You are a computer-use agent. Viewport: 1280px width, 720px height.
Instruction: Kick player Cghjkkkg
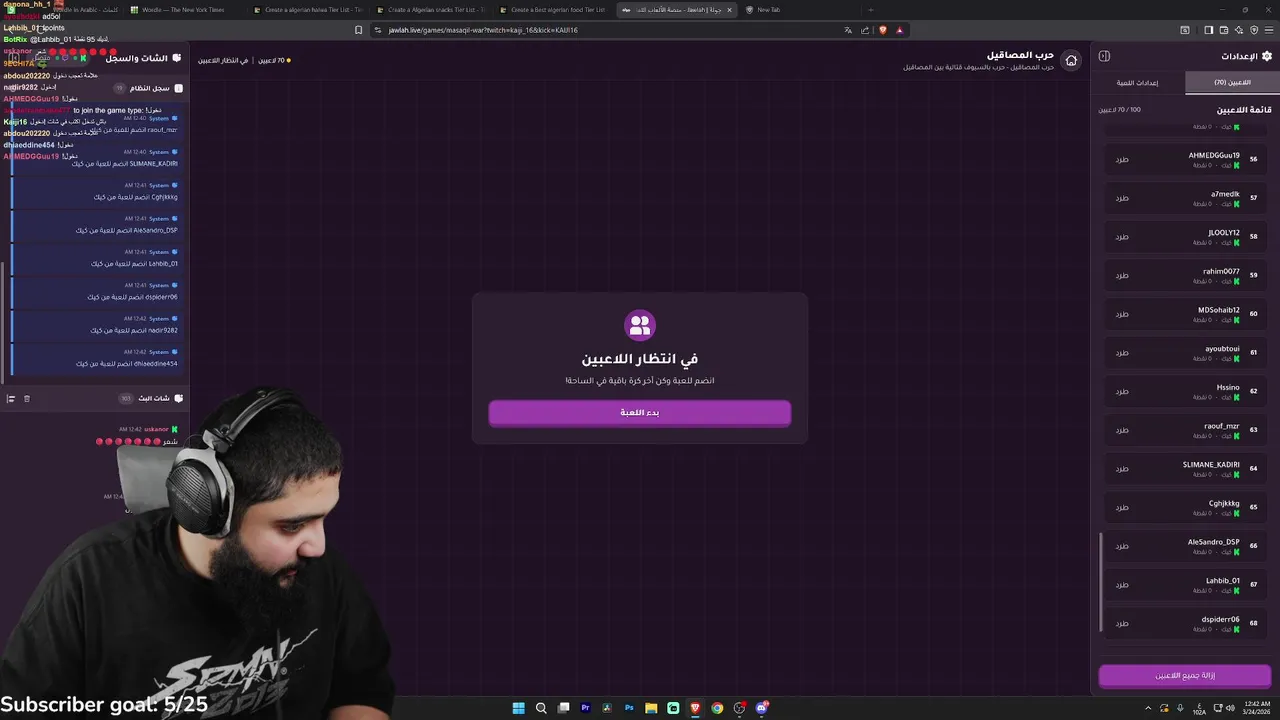pyautogui.click(x=1122, y=508)
